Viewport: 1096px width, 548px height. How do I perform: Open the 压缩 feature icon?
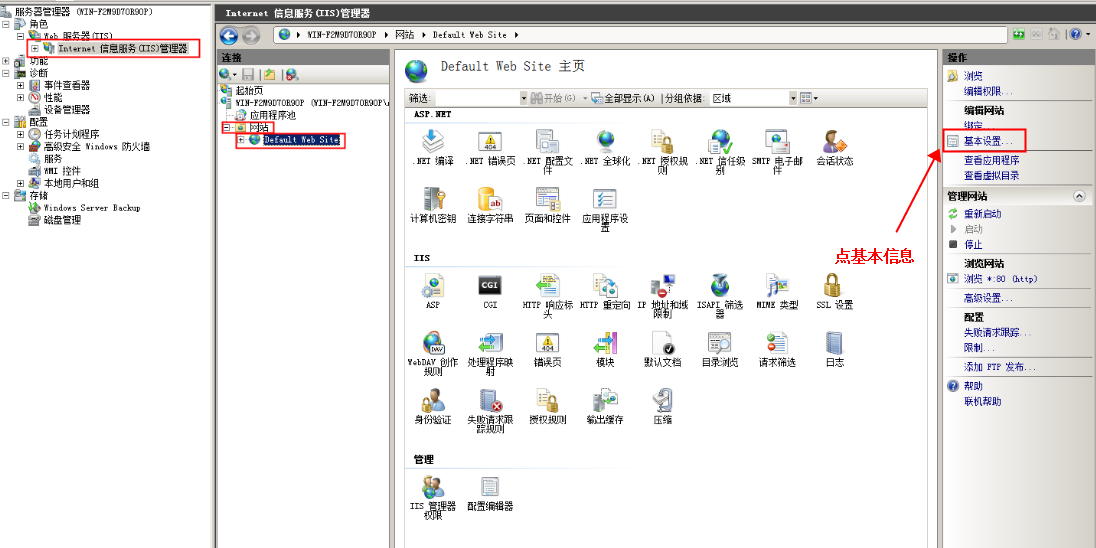[662, 403]
